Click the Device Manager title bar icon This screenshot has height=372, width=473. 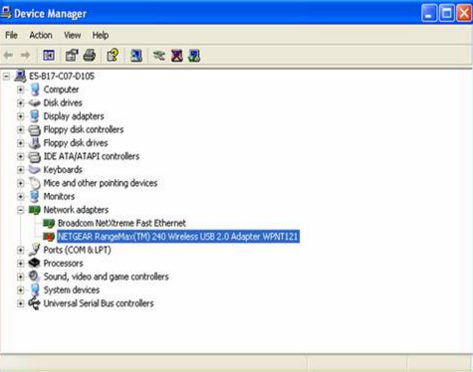pyautogui.click(x=6, y=13)
